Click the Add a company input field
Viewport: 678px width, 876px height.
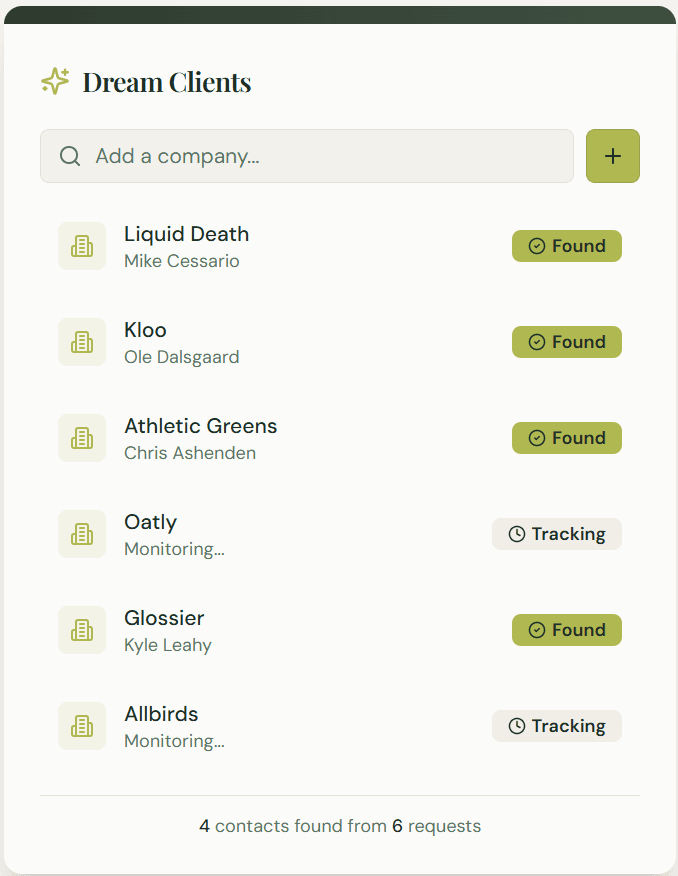(x=300, y=156)
